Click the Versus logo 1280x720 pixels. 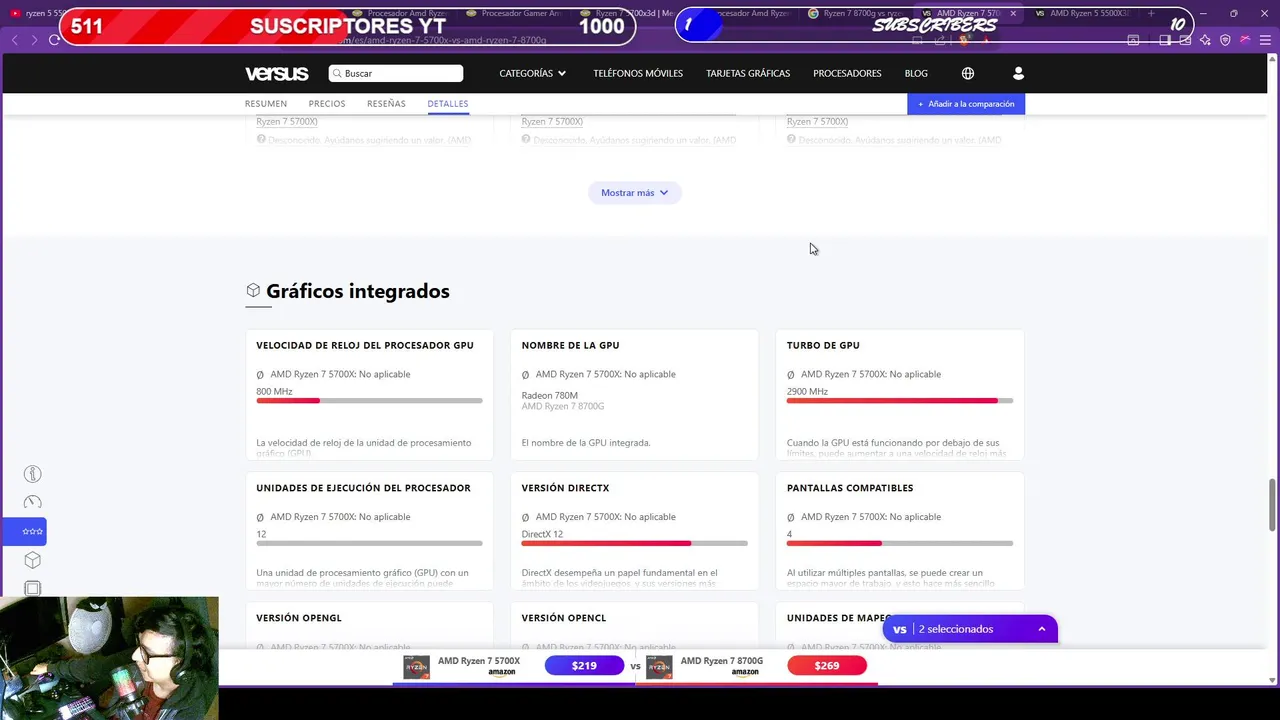[x=277, y=73]
